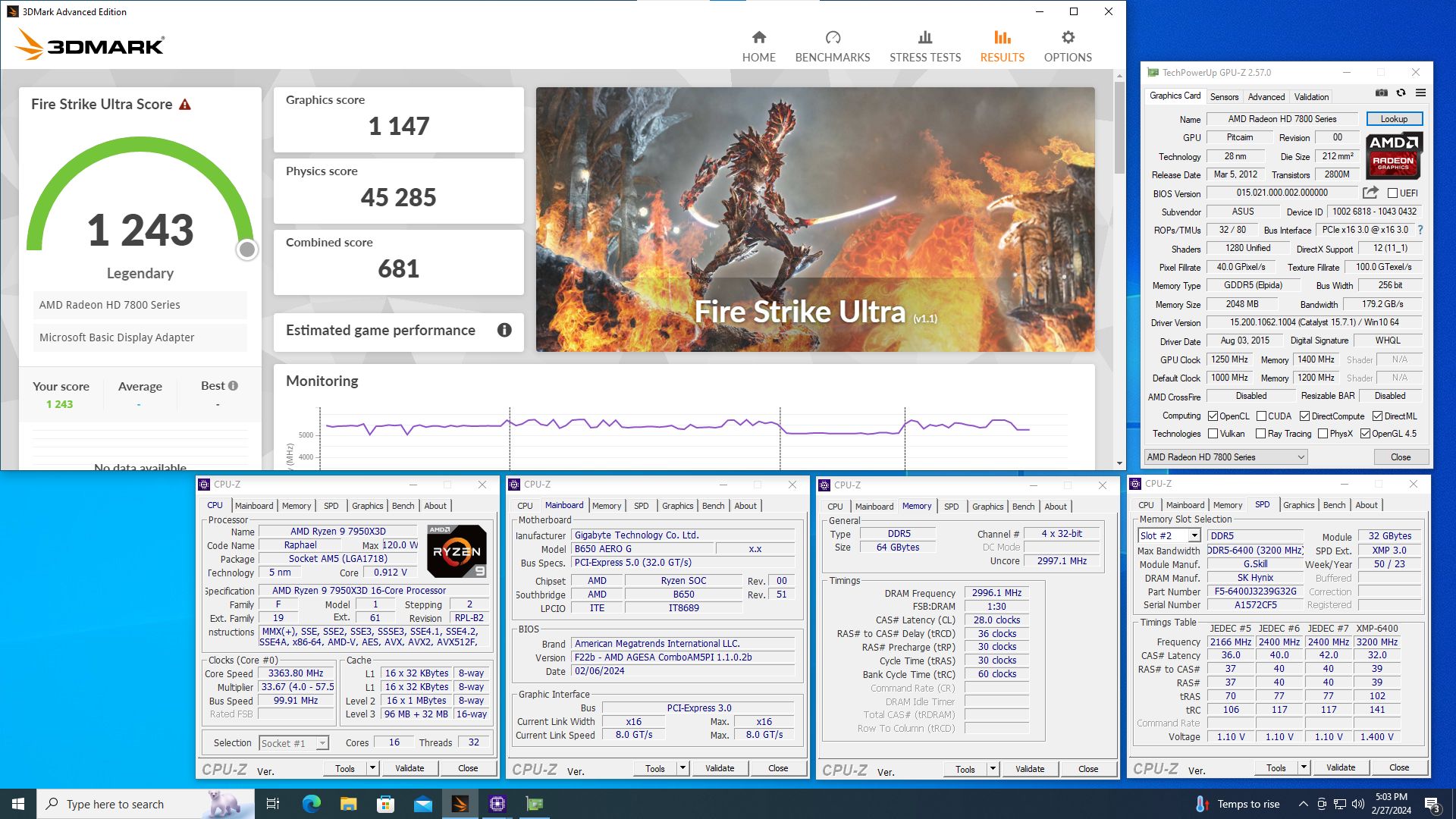
Task: Switch to the Advanced tab in GPU-Z
Action: pos(1266,97)
